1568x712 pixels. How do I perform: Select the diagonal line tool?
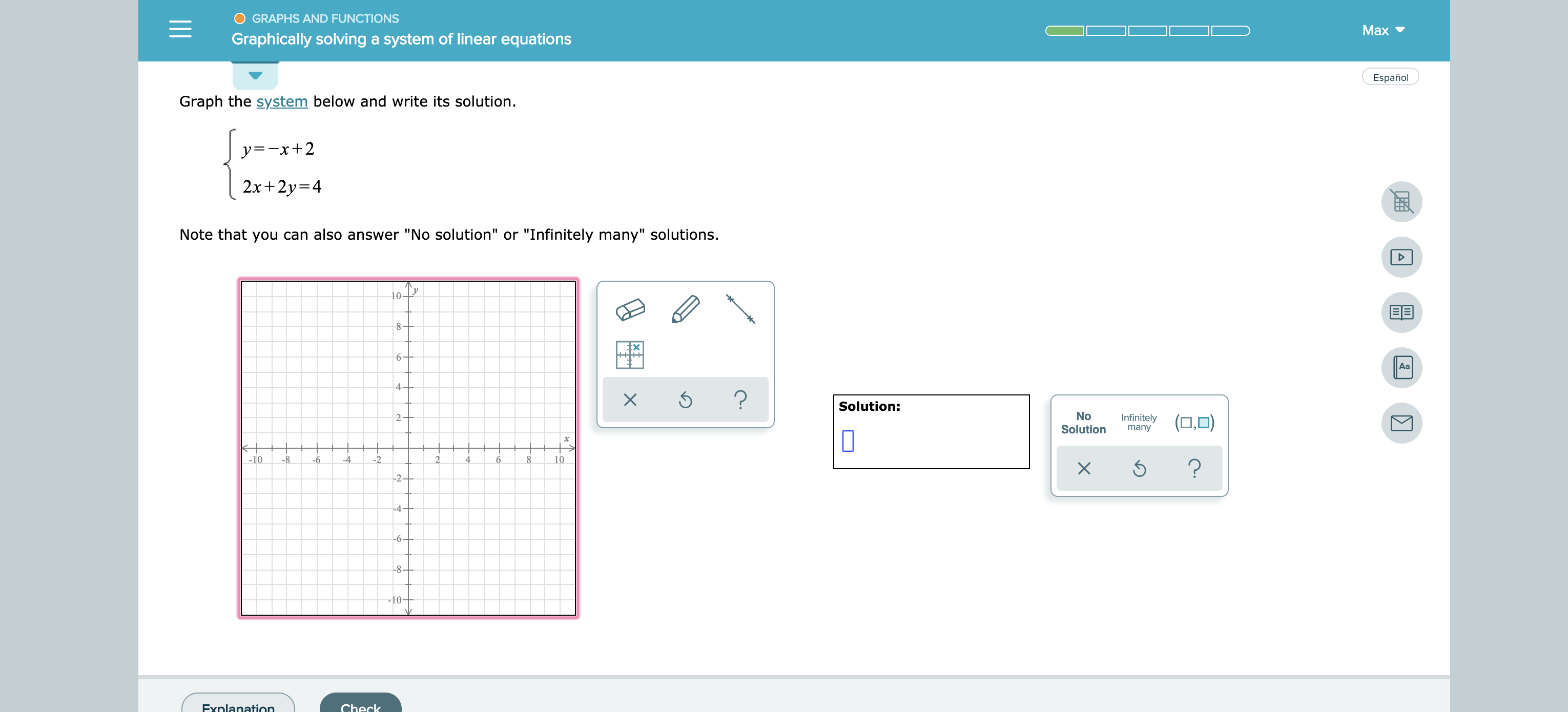point(742,308)
